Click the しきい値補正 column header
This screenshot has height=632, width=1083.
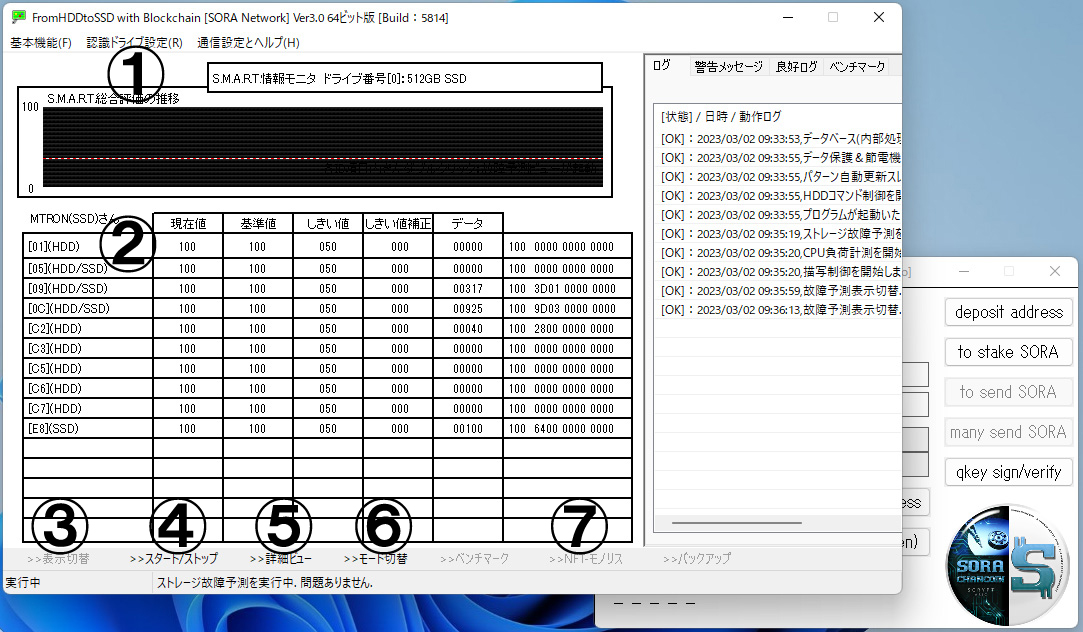(398, 223)
